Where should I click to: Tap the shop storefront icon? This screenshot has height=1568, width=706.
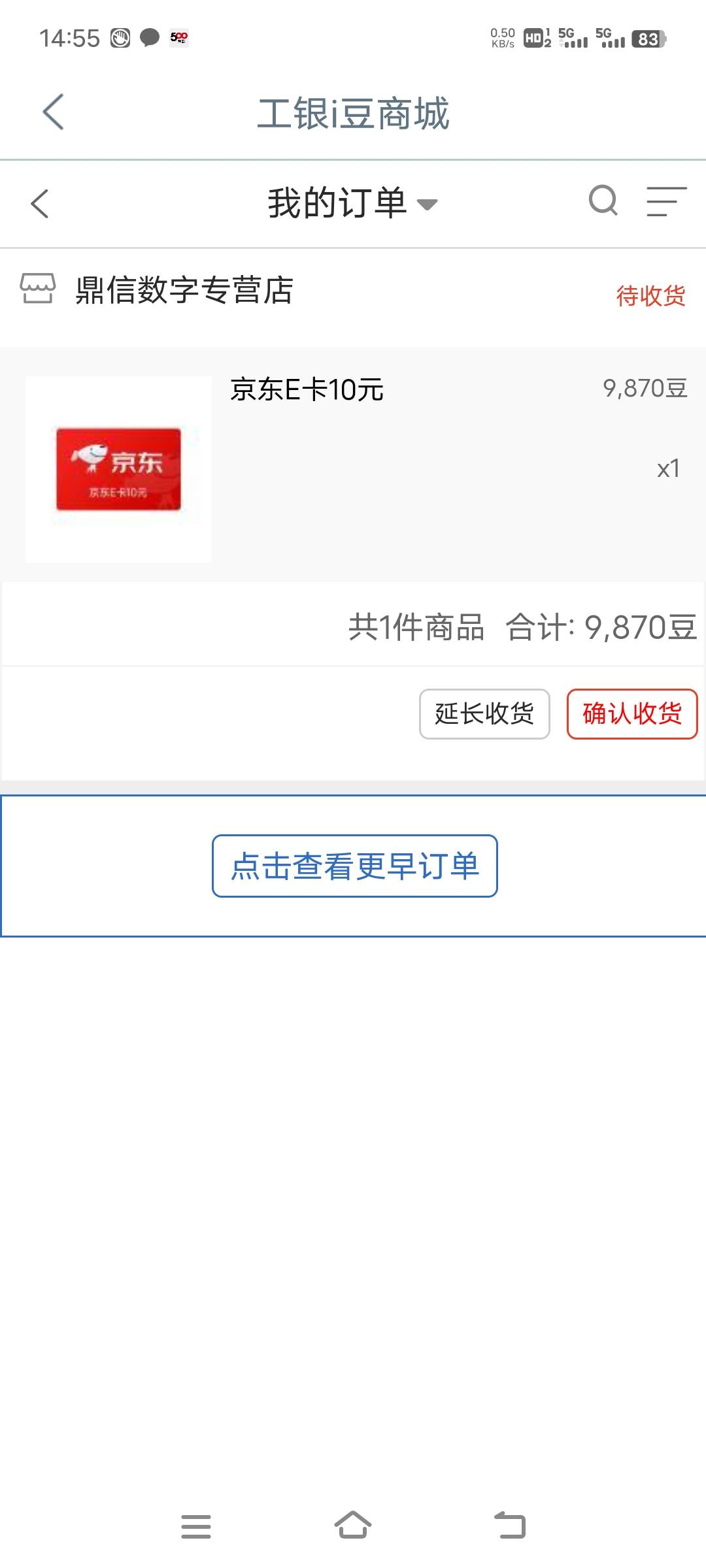38,288
